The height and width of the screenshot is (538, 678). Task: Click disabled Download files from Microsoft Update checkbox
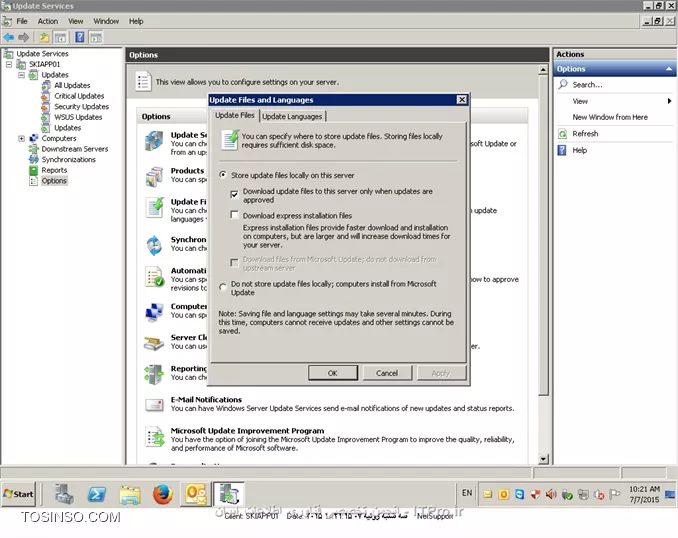click(234, 263)
